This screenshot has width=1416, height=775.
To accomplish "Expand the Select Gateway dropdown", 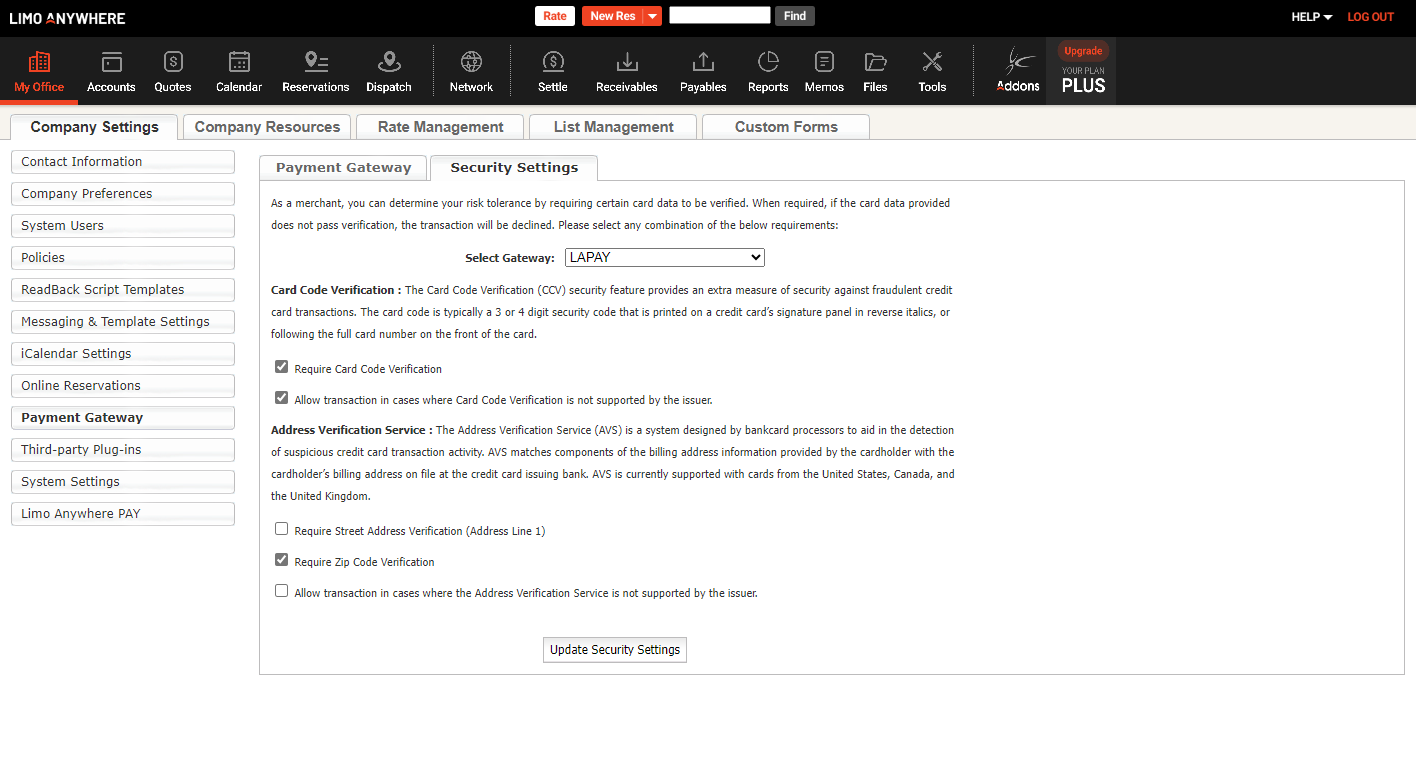I will click(x=664, y=258).
